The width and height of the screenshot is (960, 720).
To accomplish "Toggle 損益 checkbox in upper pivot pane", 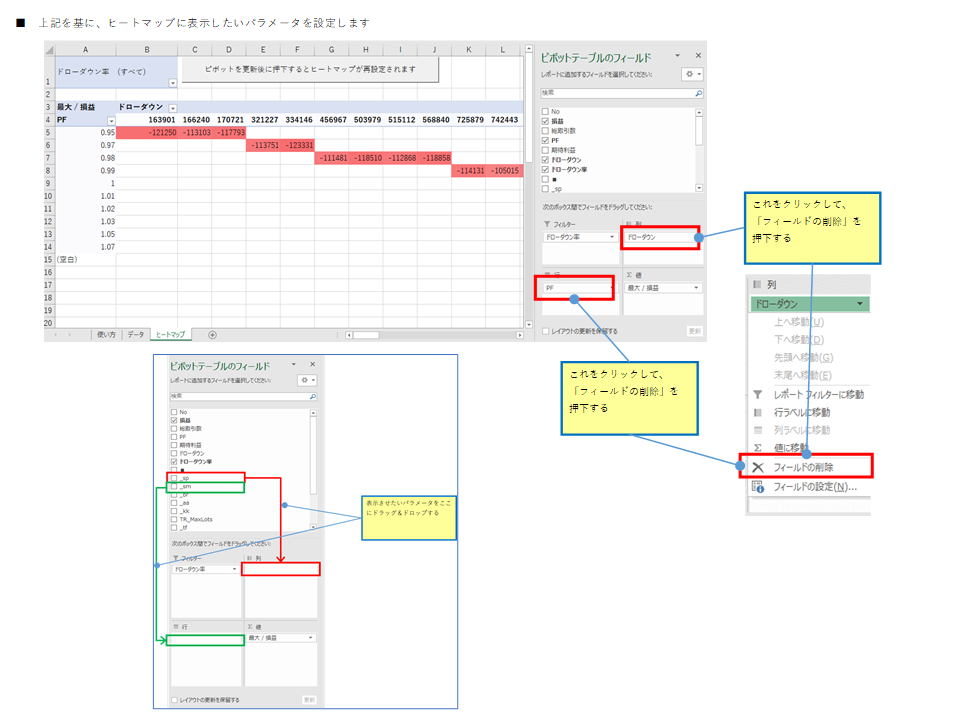I will pyautogui.click(x=546, y=121).
